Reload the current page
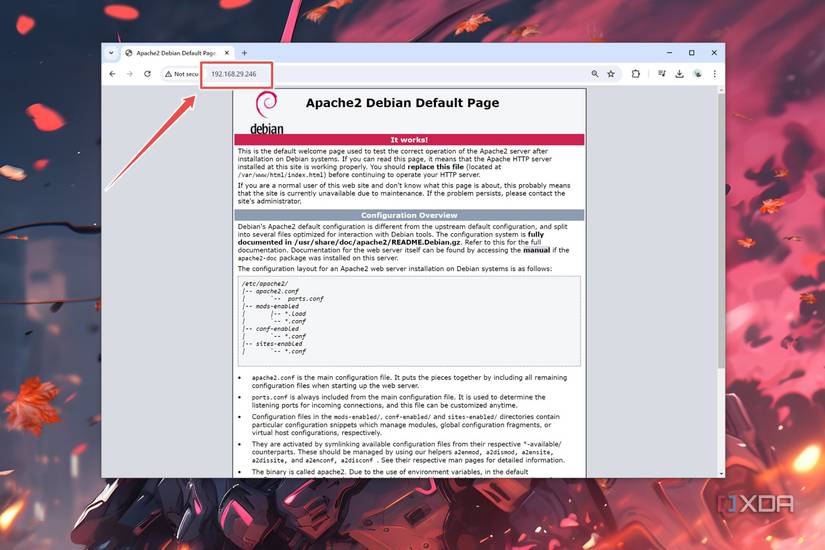Viewport: 825px width, 550px height. pos(147,74)
